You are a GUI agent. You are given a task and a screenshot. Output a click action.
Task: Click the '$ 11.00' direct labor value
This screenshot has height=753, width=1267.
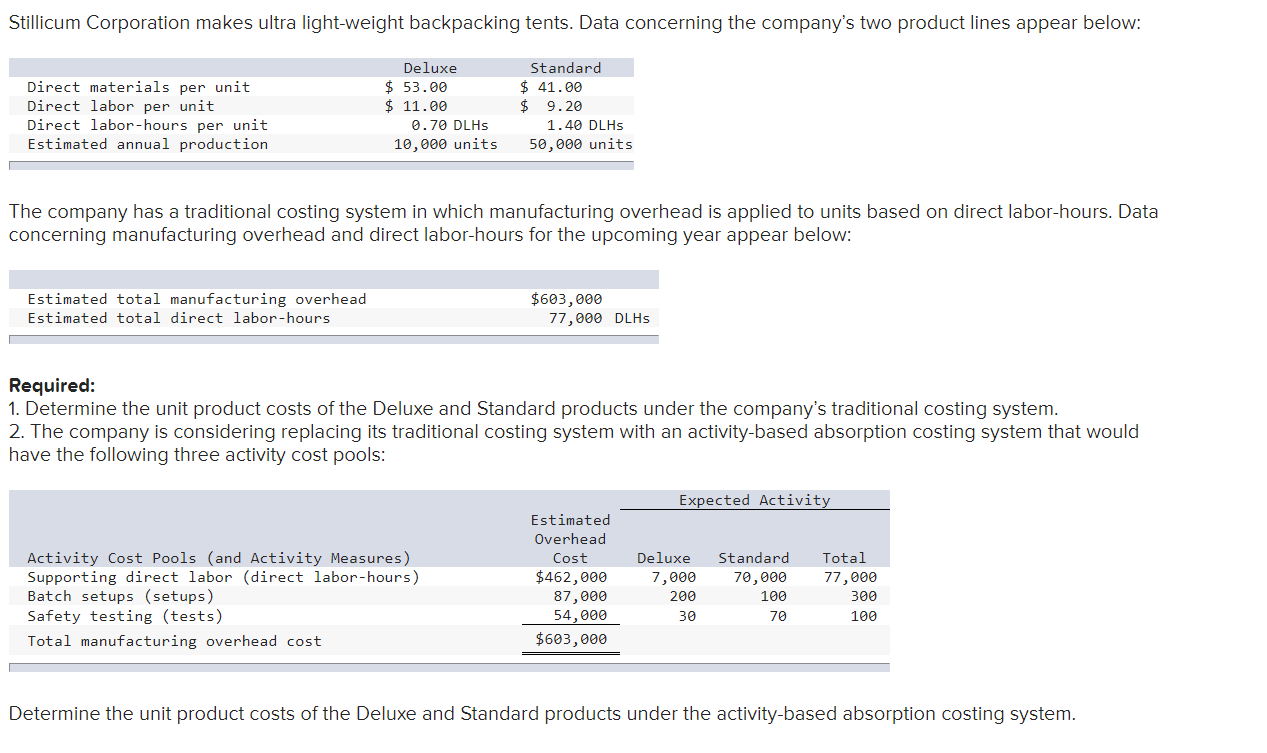(x=416, y=106)
